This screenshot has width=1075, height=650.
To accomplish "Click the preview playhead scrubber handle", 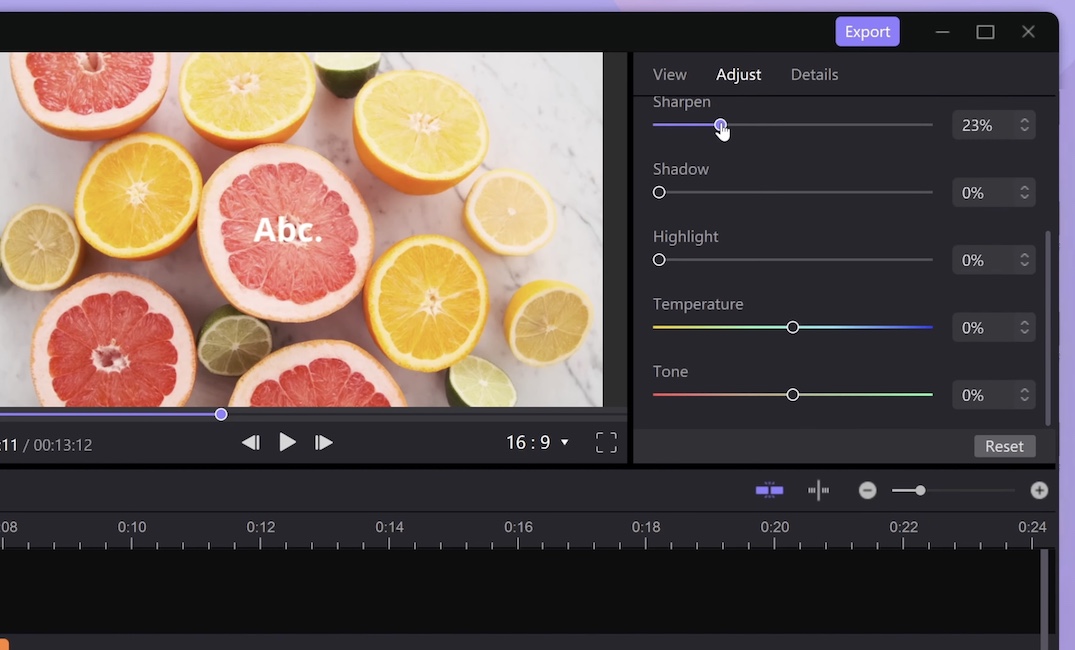I will tap(221, 414).
